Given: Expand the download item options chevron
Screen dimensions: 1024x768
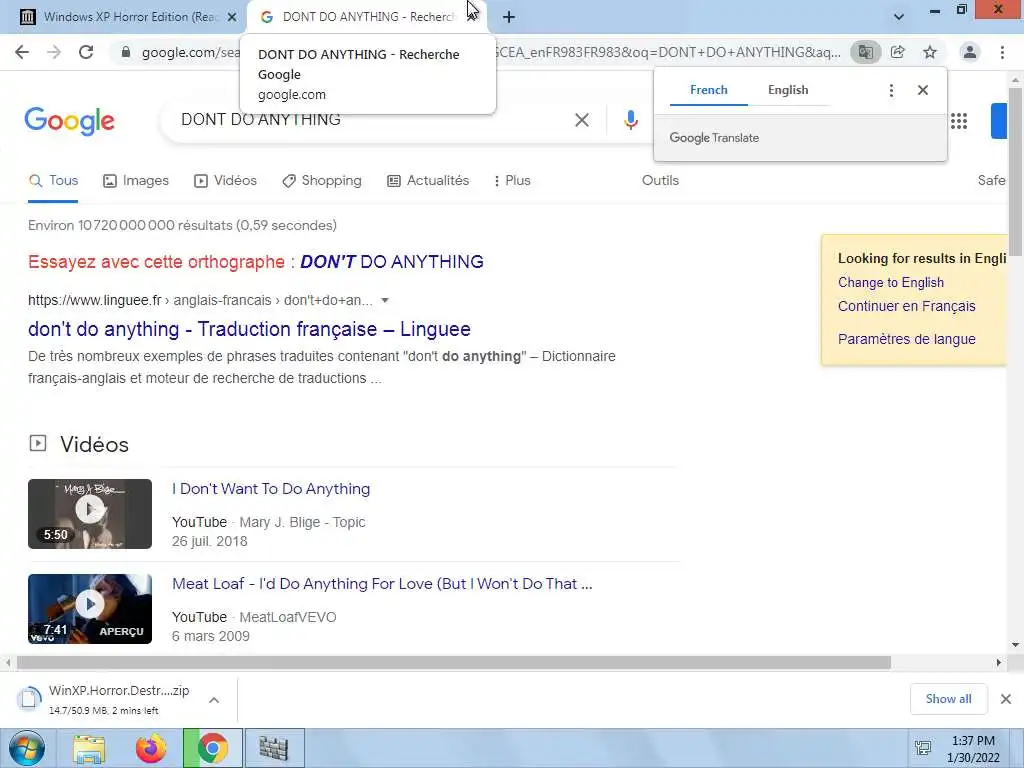Looking at the screenshot, I should [214, 700].
